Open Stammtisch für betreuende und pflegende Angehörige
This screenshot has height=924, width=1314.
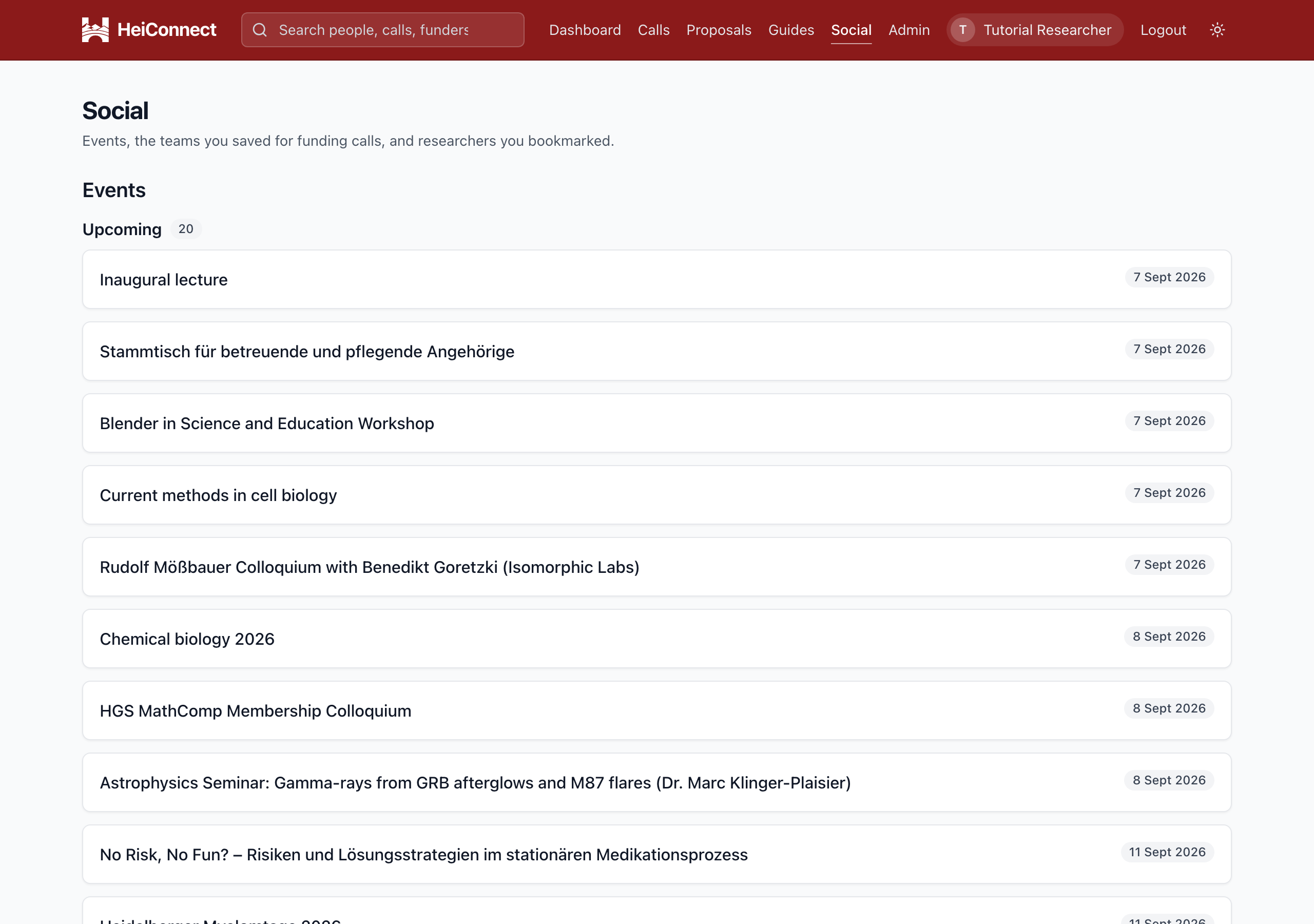(656, 352)
